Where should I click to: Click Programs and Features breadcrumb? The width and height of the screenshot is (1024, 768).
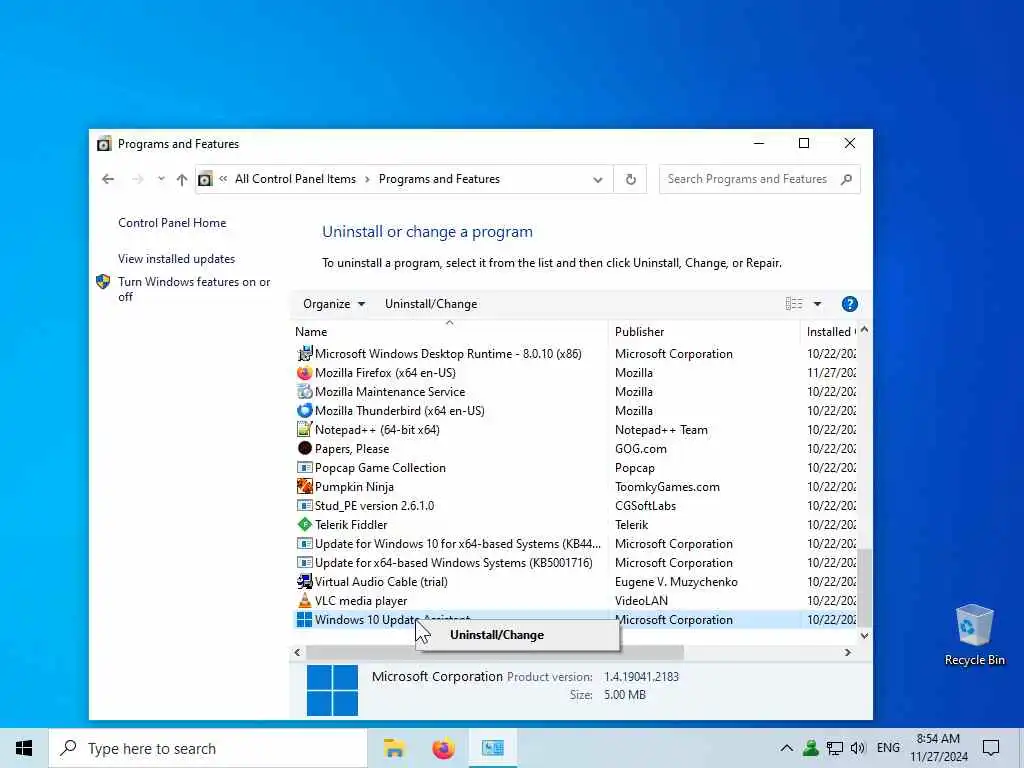click(439, 179)
